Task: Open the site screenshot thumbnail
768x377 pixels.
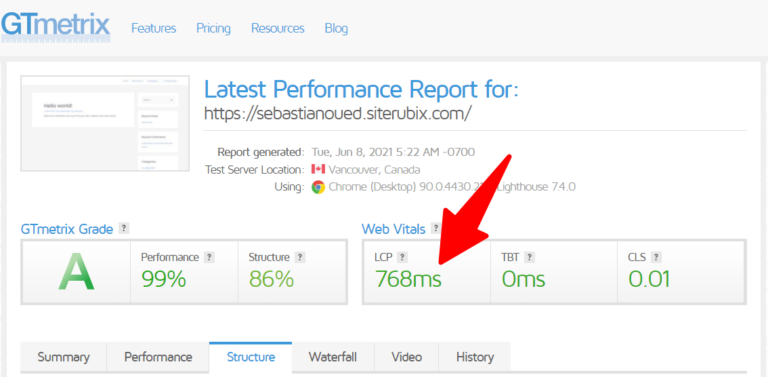Action: pos(105,123)
